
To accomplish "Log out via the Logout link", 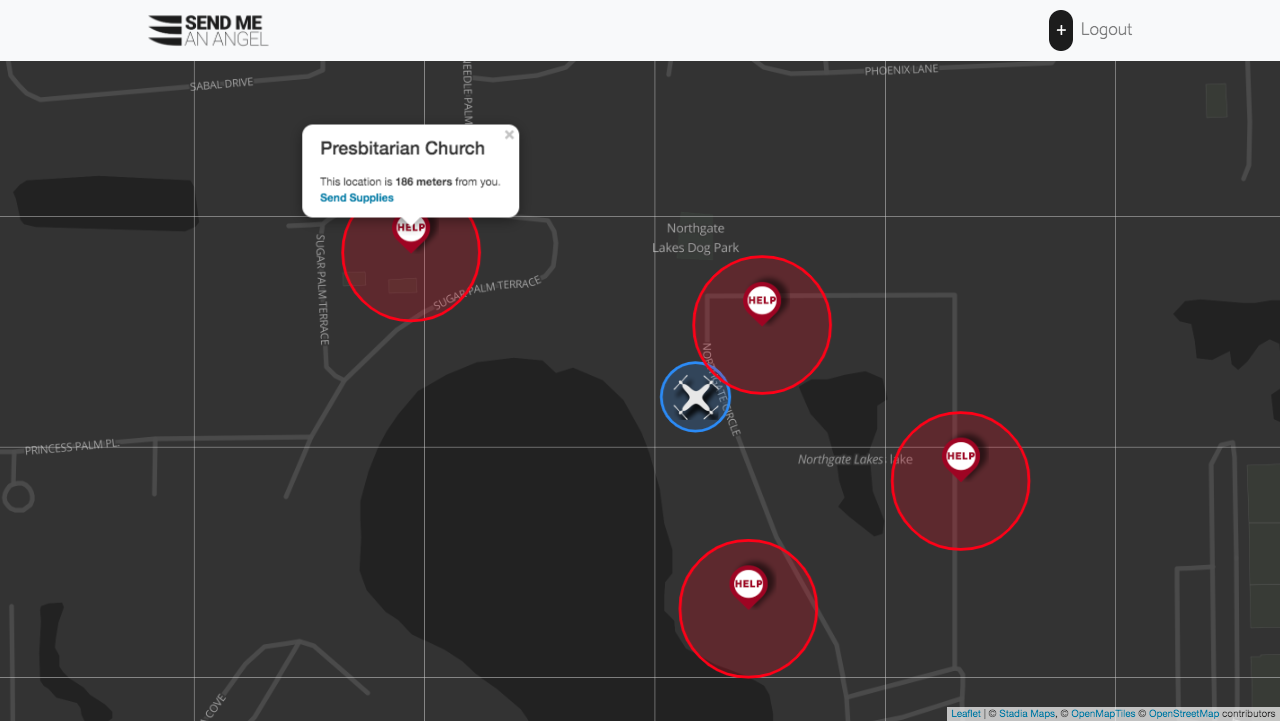I will point(1106,30).
